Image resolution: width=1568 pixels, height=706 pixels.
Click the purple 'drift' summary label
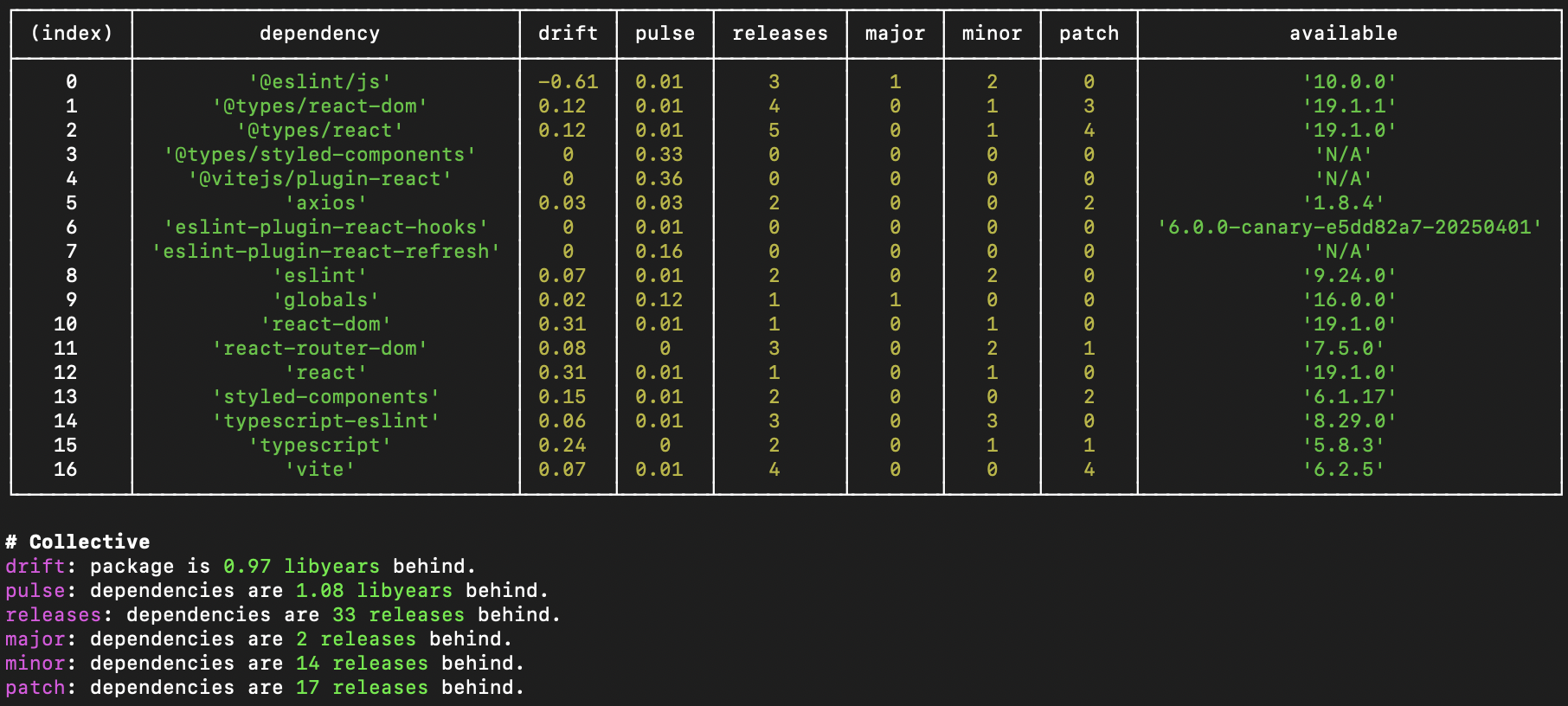tap(35, 567)
